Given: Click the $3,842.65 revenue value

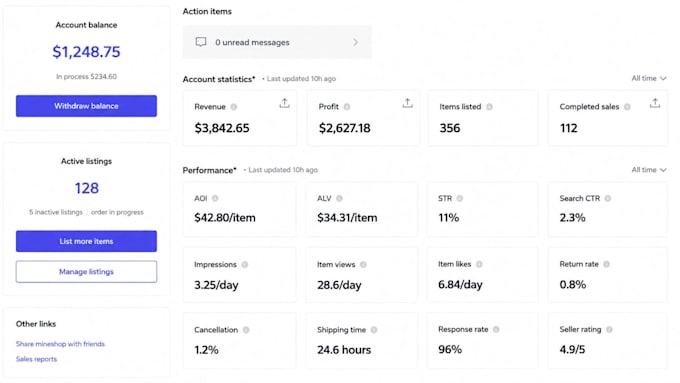Looking at the screenshot, I should pos(222,128).
